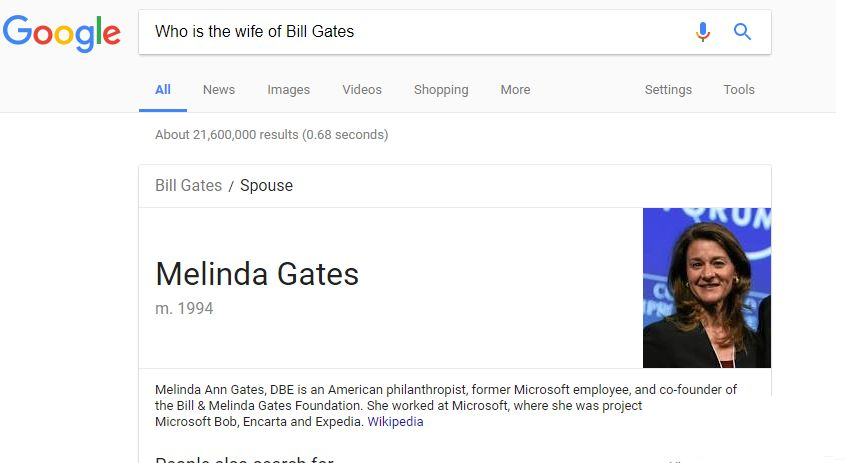Click the Spouse breadcrumb label

[266, 186]
